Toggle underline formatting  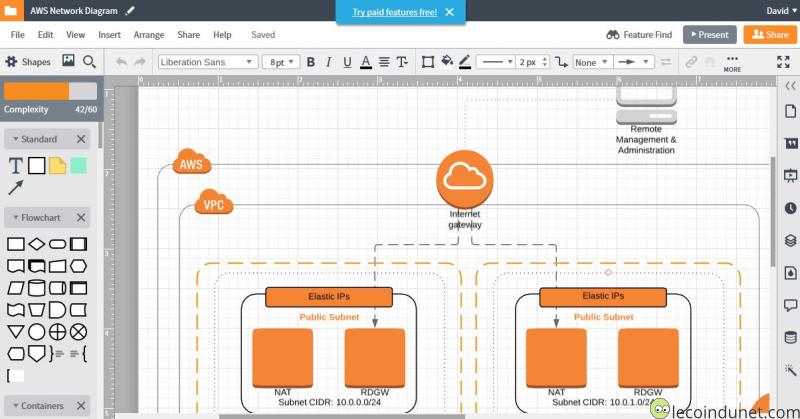pos(347,62)
